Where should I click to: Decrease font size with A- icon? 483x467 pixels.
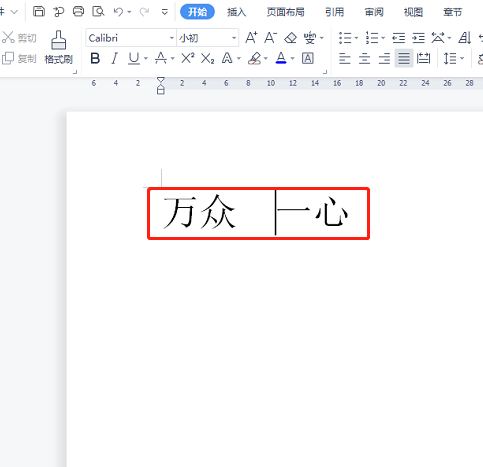(x=271, y=38)
